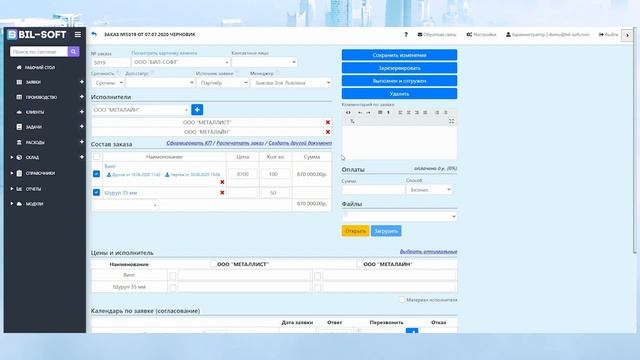Add a new Задачи entry with plus icon
Viewport: 640px width, 360px height.
click(x=82, y=127)
